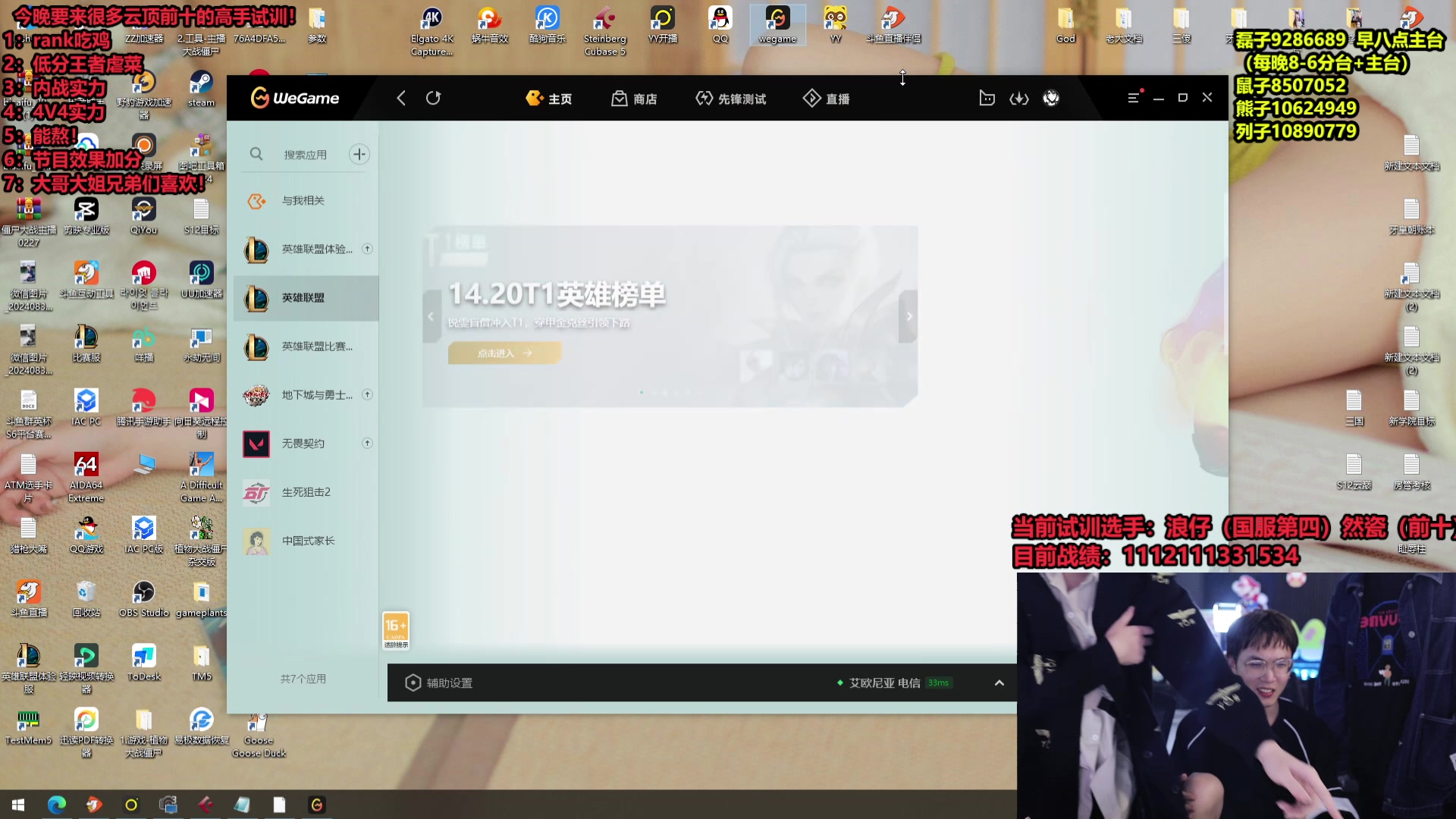This screenshot has width=1456, height=819.
Task: Select 中国式家长 in the sidebar
Action: point(306,541)
